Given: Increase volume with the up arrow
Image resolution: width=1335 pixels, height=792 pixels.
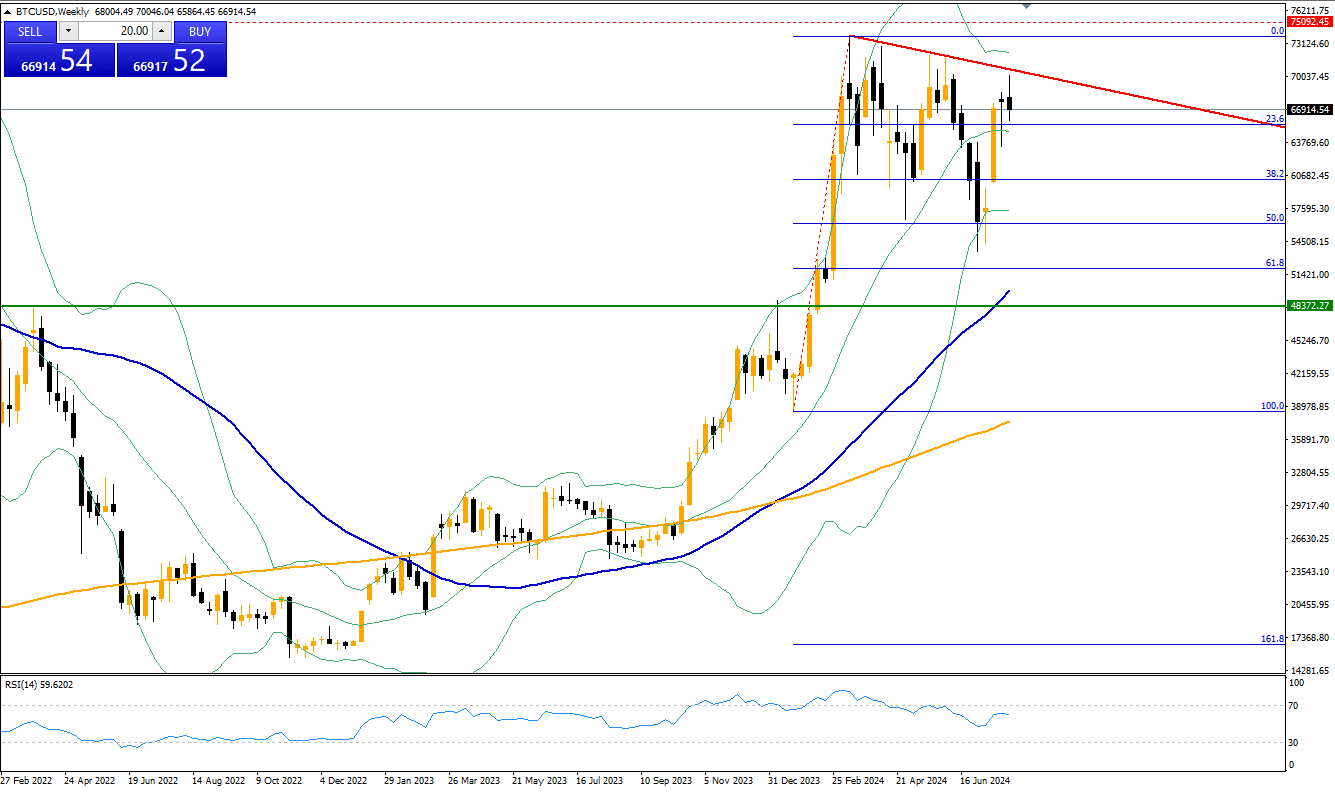Looking at the screenshot, I should click(x=162, y=31).
